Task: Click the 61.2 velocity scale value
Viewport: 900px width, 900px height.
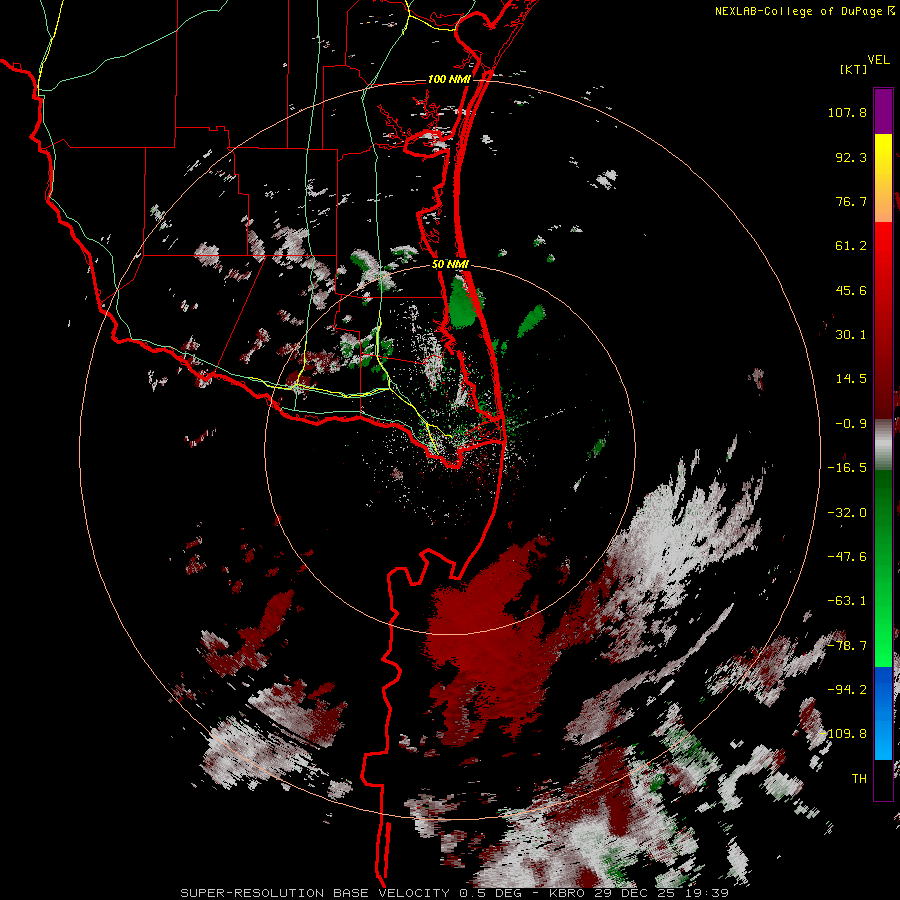Action: point(851,246)
